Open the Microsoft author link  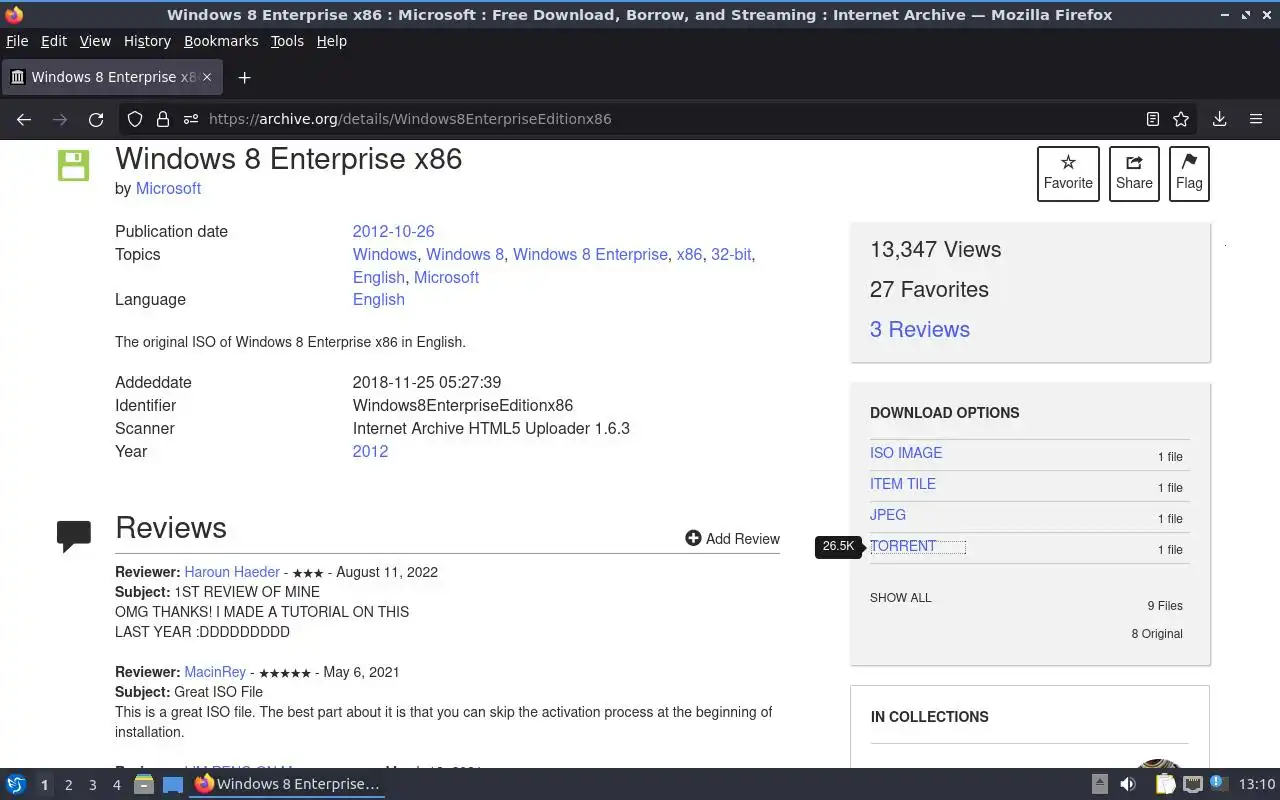coord(168,188)
